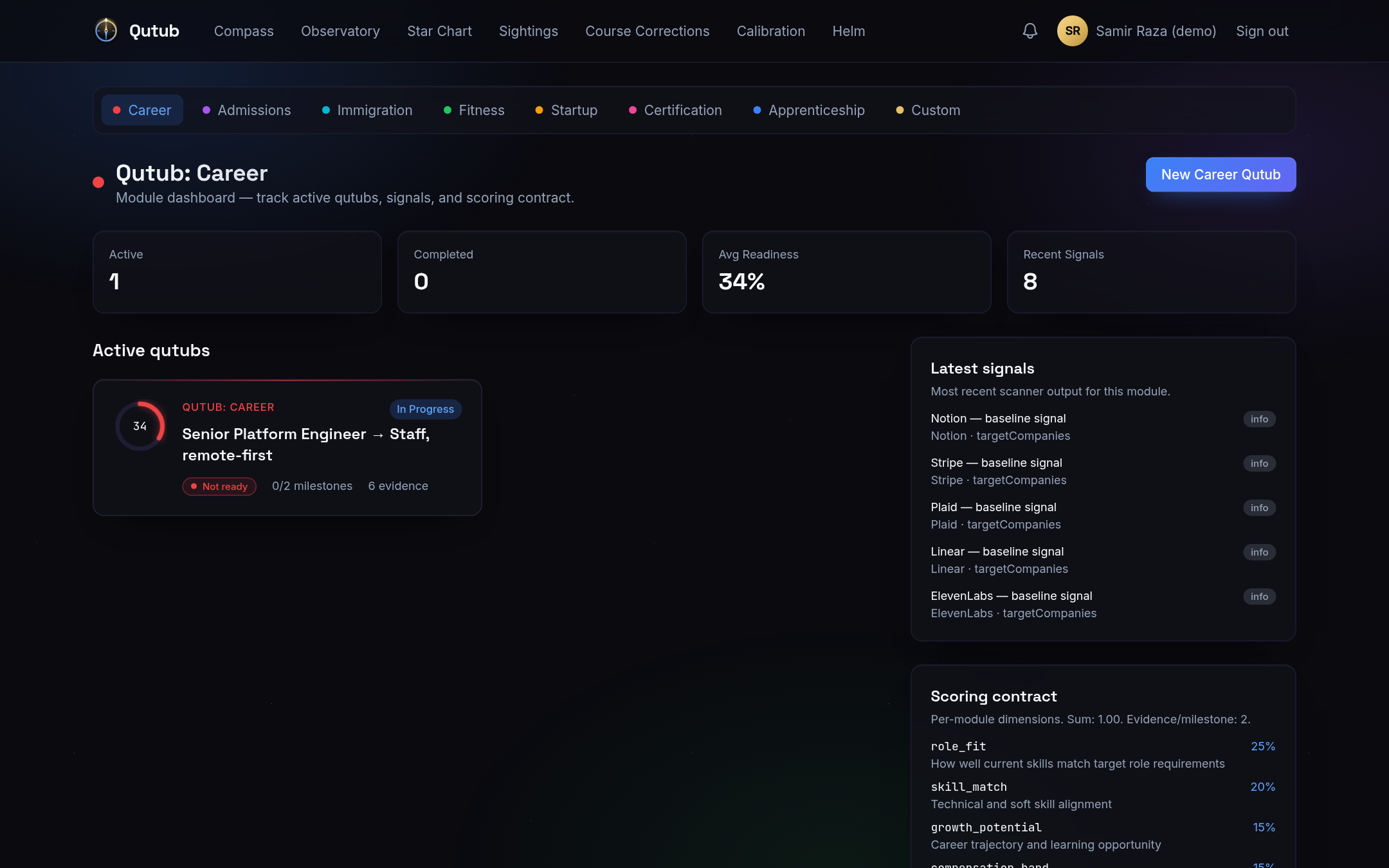The height and width of the screenshot is (868, 1389).
Task: Click the In Progress status badge
Action: [x=425, y=409]
